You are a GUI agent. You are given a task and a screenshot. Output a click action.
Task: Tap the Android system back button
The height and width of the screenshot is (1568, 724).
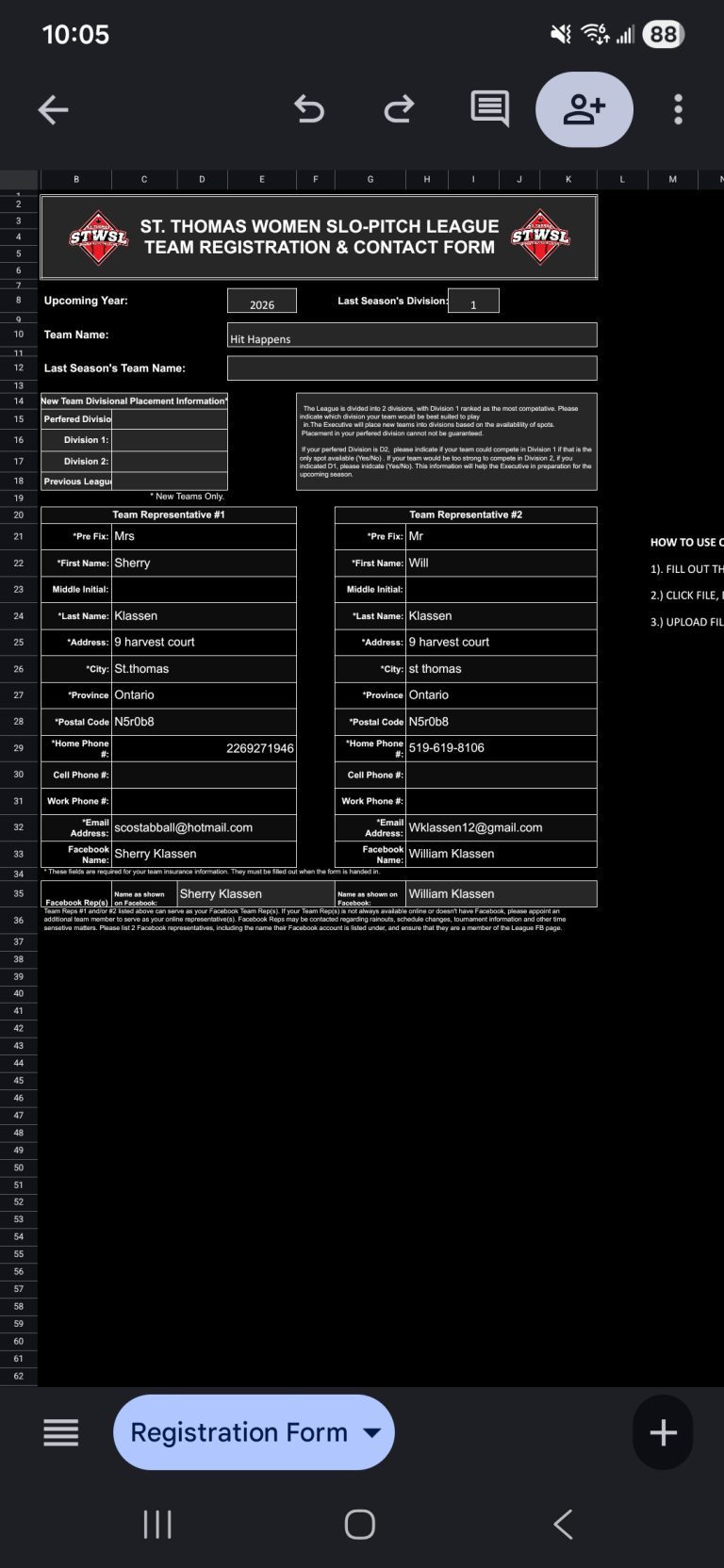[563, 1524]
